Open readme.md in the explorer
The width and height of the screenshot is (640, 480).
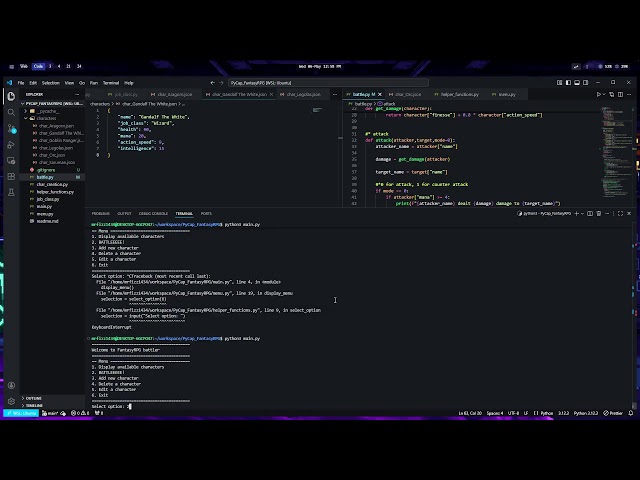[47, 221]
